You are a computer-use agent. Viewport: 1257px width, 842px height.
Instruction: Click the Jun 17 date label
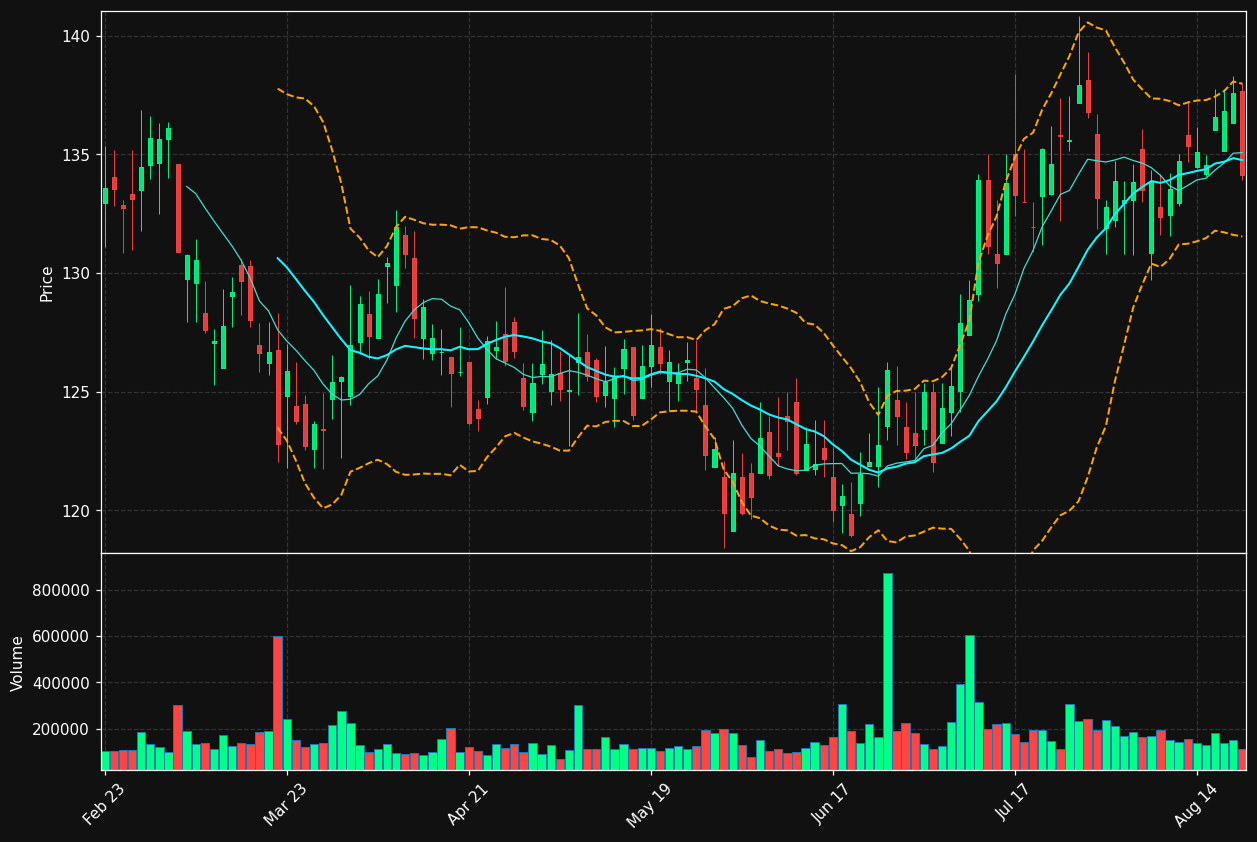(831, 803)
